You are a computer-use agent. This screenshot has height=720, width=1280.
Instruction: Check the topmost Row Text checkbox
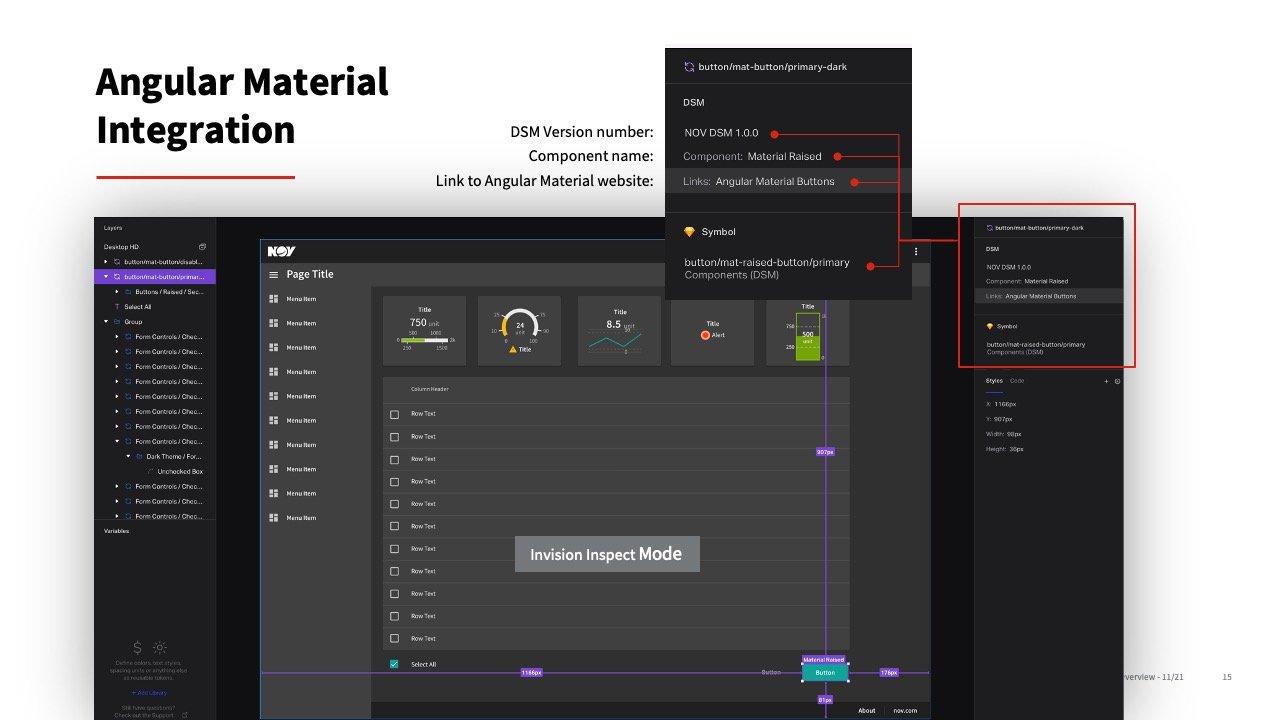click(x=394, y=414)
